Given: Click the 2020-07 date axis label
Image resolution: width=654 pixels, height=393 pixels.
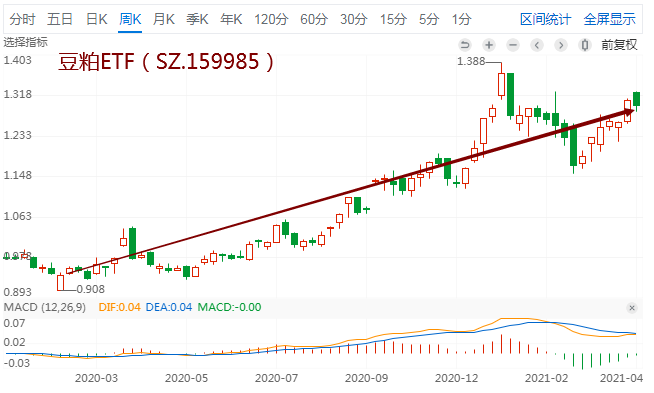Looking at the screenshot, I should tap(276, 378).
